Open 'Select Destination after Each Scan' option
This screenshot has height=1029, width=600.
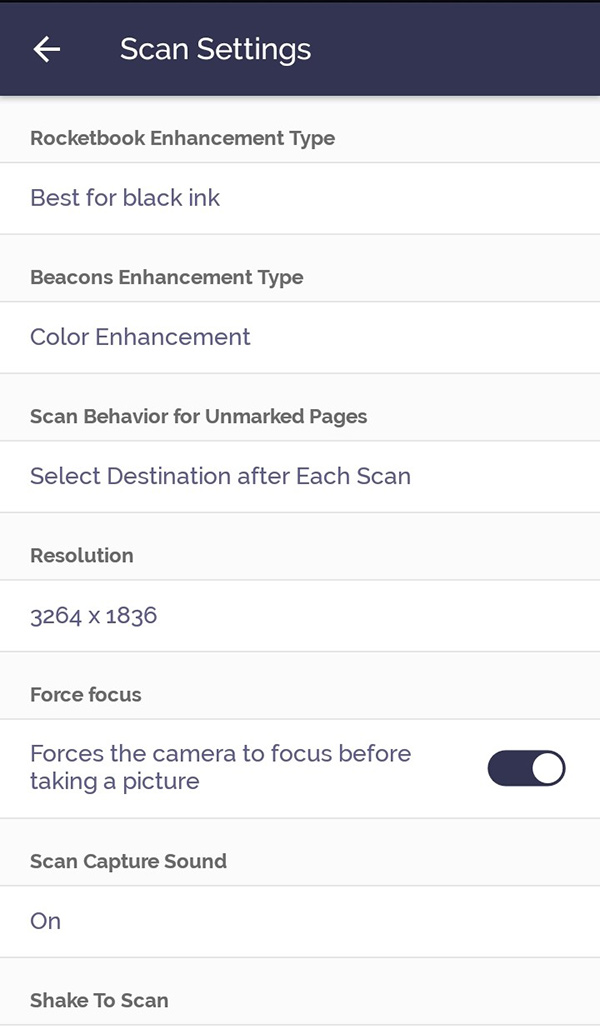pyautogui.click(x=220, y=476)
